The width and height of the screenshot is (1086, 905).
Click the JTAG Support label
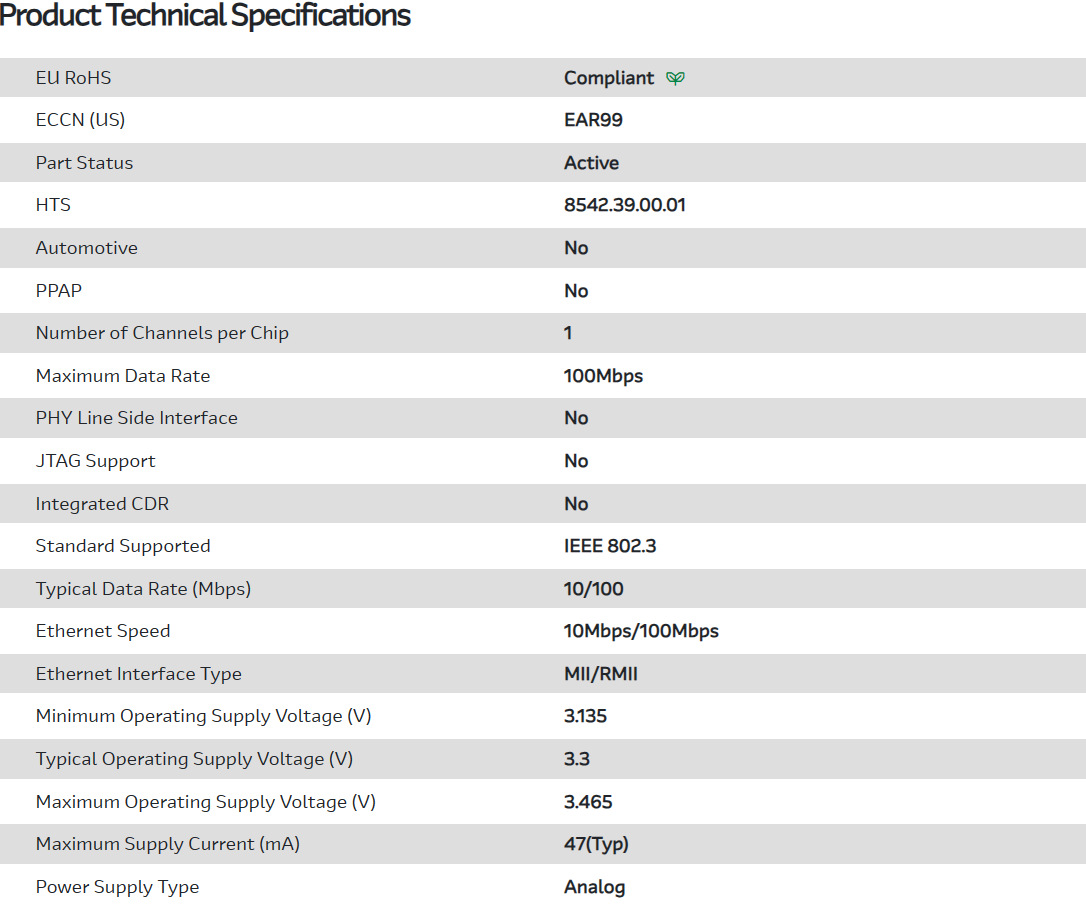(96, 461)
